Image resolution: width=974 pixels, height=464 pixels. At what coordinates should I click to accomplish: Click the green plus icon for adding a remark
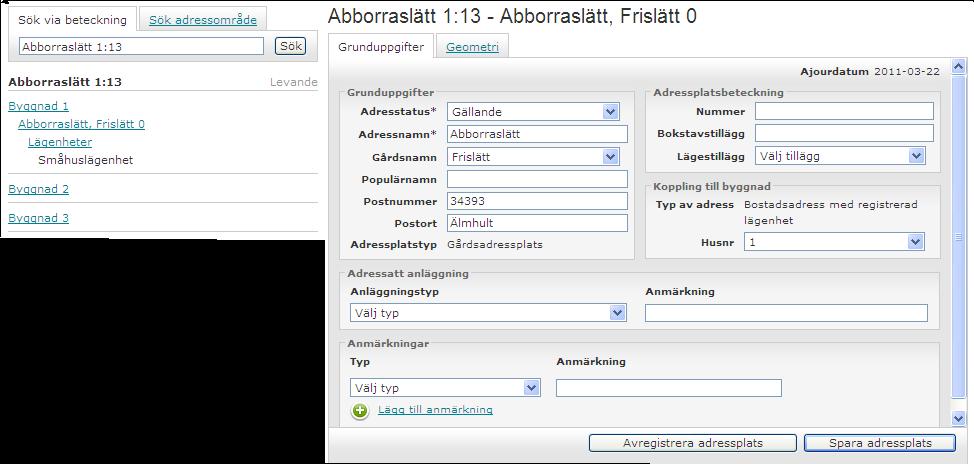pos(360,411)
